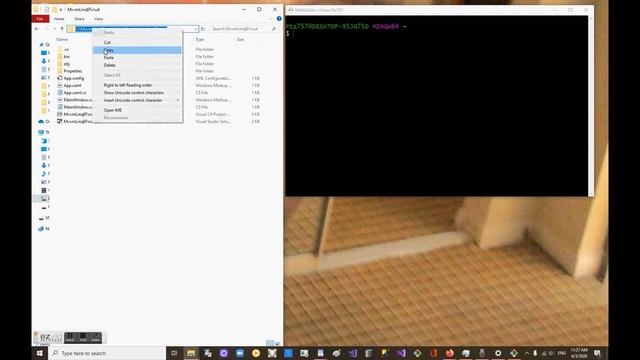Image resolution: width=640 pixels, height=360 pixels.
Task: Open the View ribbon tab
Action: [98, 19]
